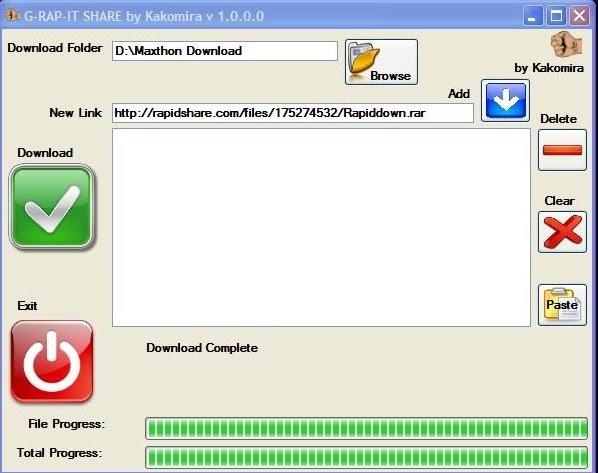Click the Download Complete status text

[x=202, y=348]
